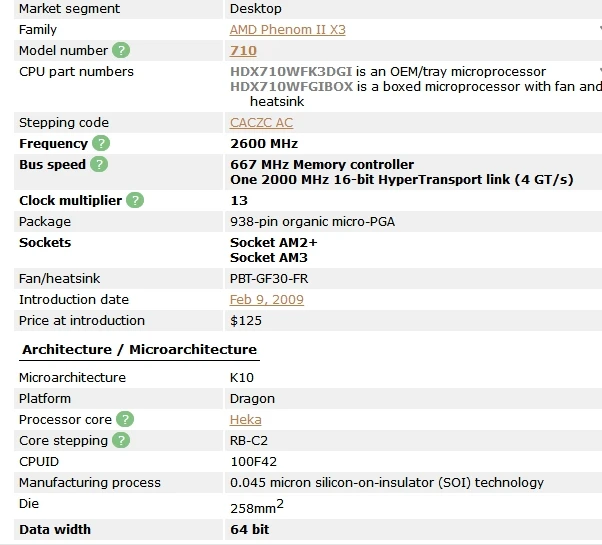Click the help icon beside Clock multiplier
This screenshot has width=602, height=545.
point(135,200)
